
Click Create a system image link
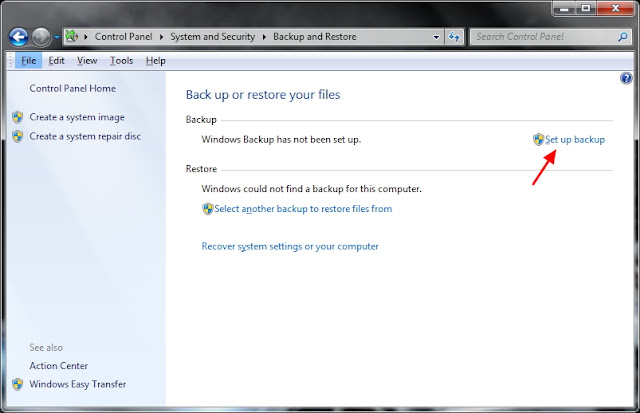(77, 117)
